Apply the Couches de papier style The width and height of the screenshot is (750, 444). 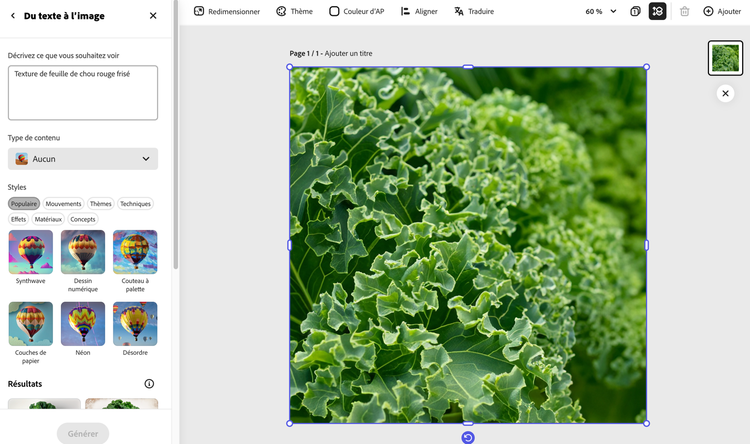pos(31,324)
